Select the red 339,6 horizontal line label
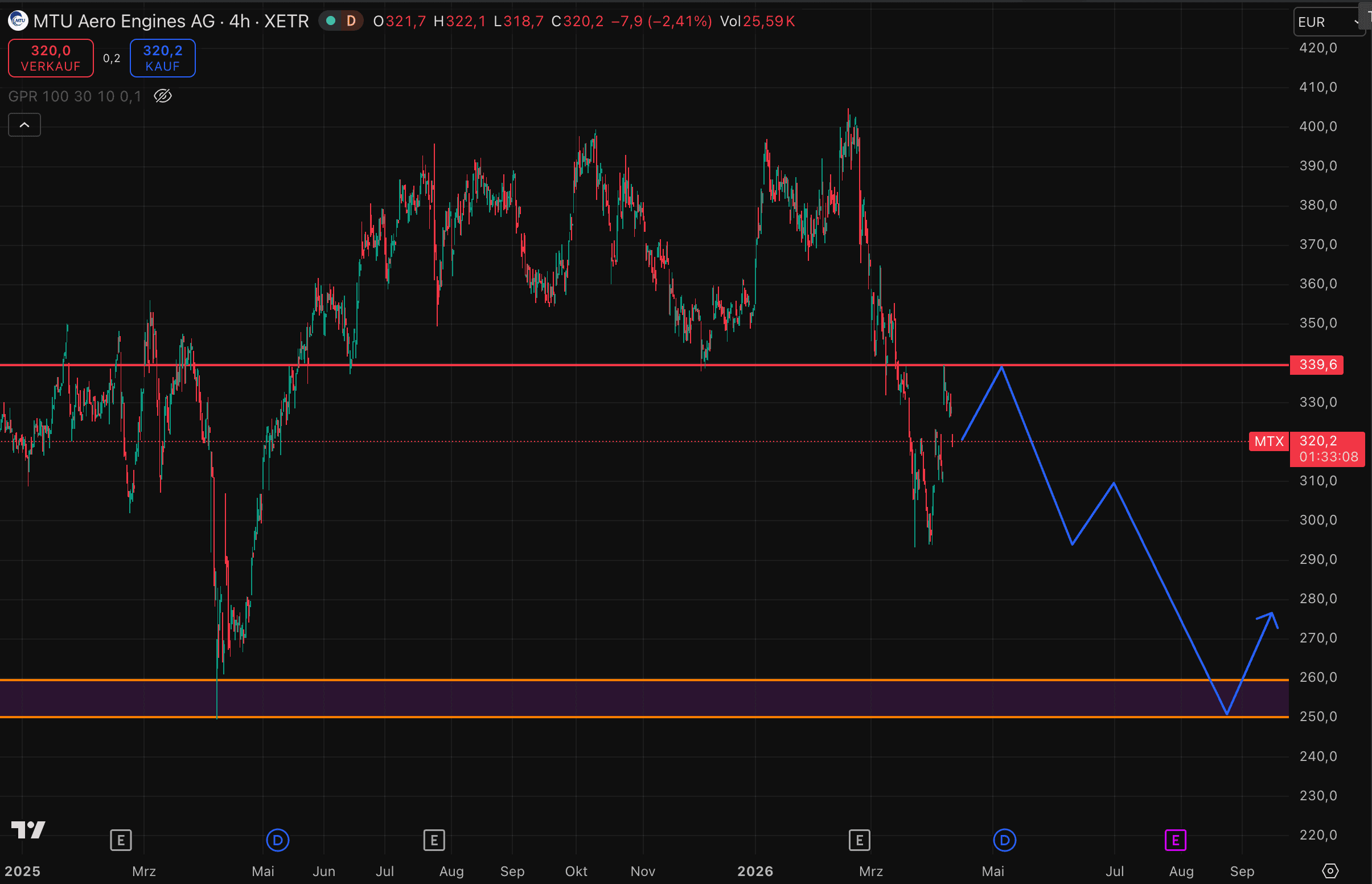This screenshot has height=884, width=1372. point(1316,365)
